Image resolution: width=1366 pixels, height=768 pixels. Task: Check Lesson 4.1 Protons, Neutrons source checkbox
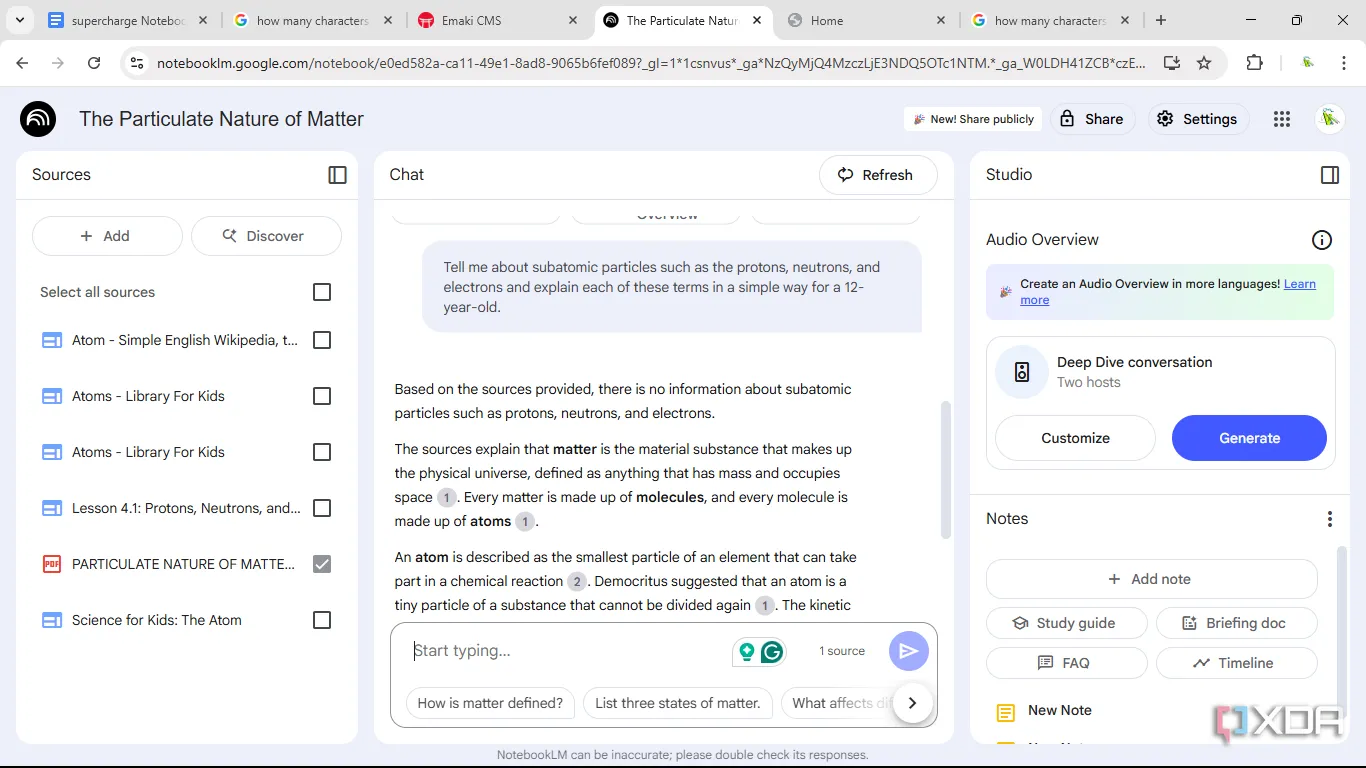(322, 508)
